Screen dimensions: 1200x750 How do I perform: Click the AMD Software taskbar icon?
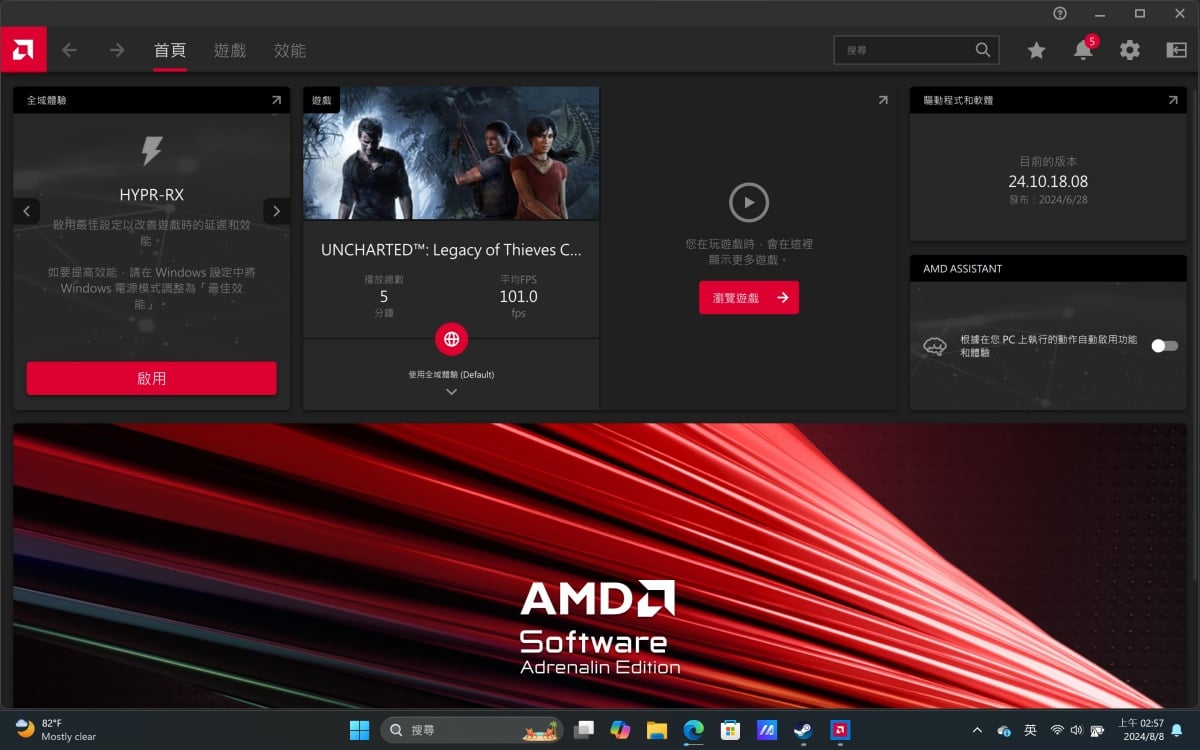(840, 730)
